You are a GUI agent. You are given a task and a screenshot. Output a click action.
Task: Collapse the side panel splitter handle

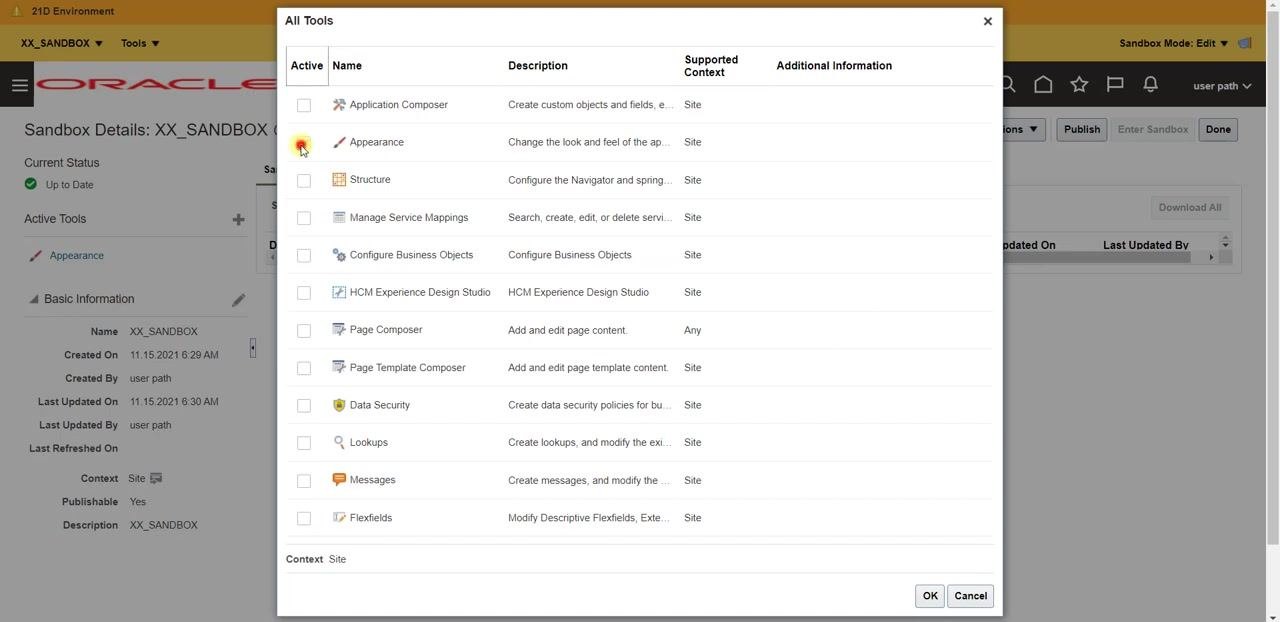253,348
